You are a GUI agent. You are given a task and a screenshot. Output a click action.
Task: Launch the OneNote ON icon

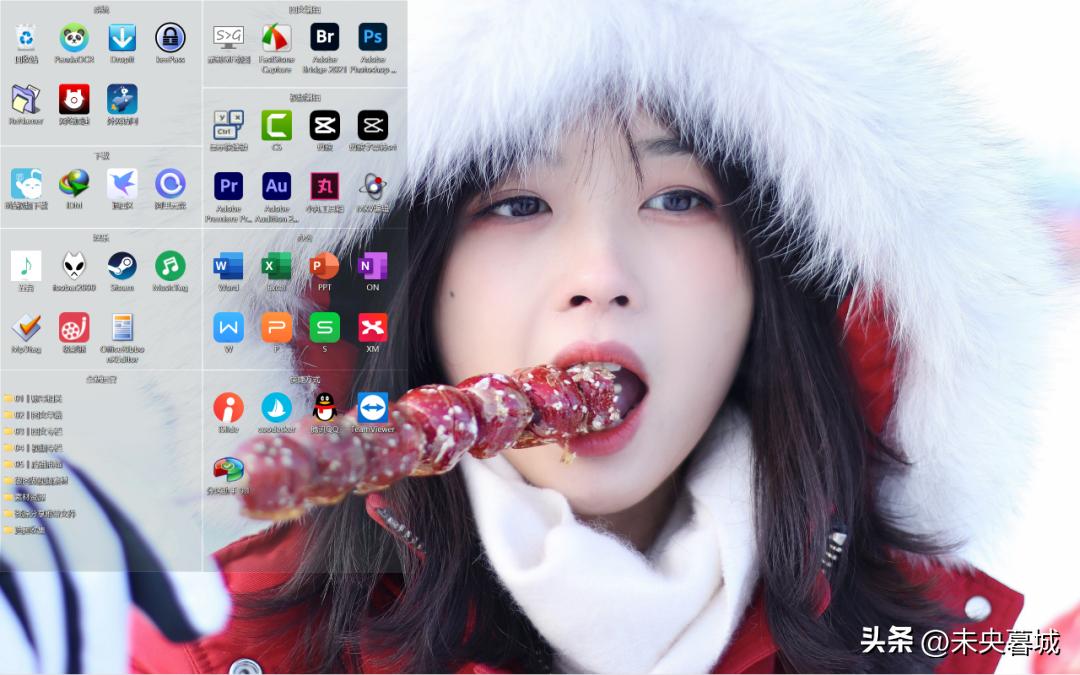pyautogui.click(x=373, y=266)
